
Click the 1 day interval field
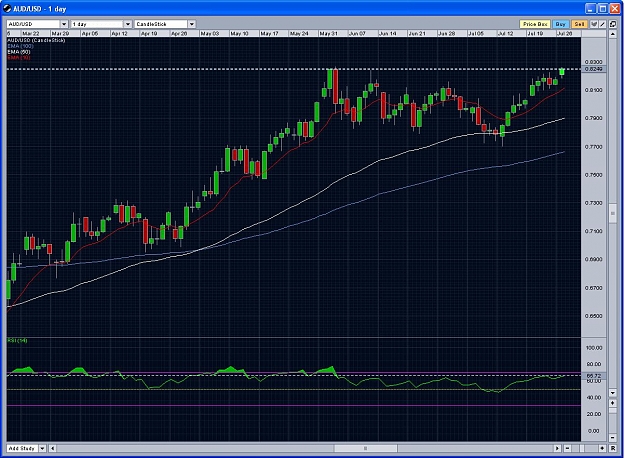pyautogui.click(x=98, y=24)
